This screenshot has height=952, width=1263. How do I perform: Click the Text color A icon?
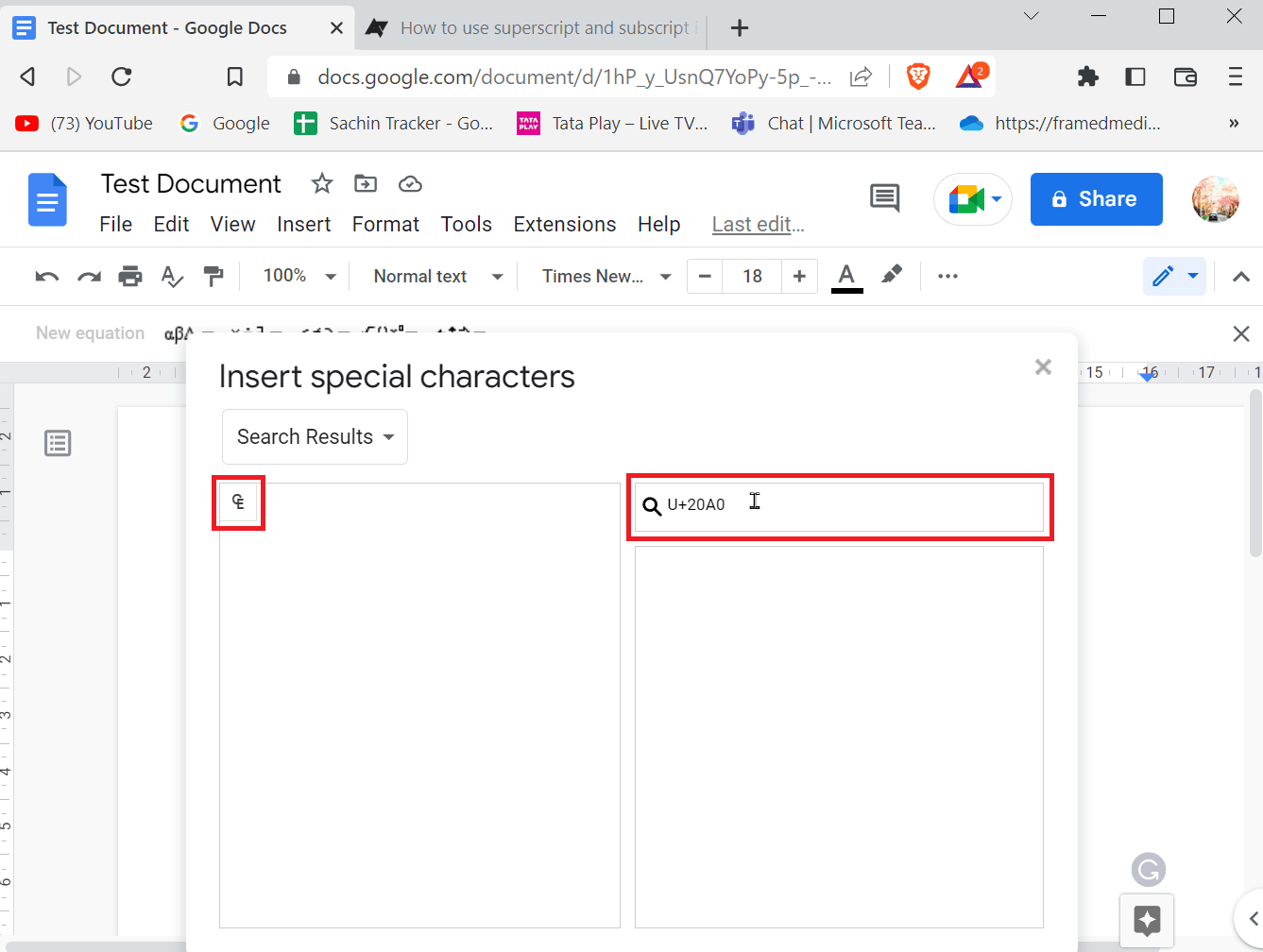846,277
